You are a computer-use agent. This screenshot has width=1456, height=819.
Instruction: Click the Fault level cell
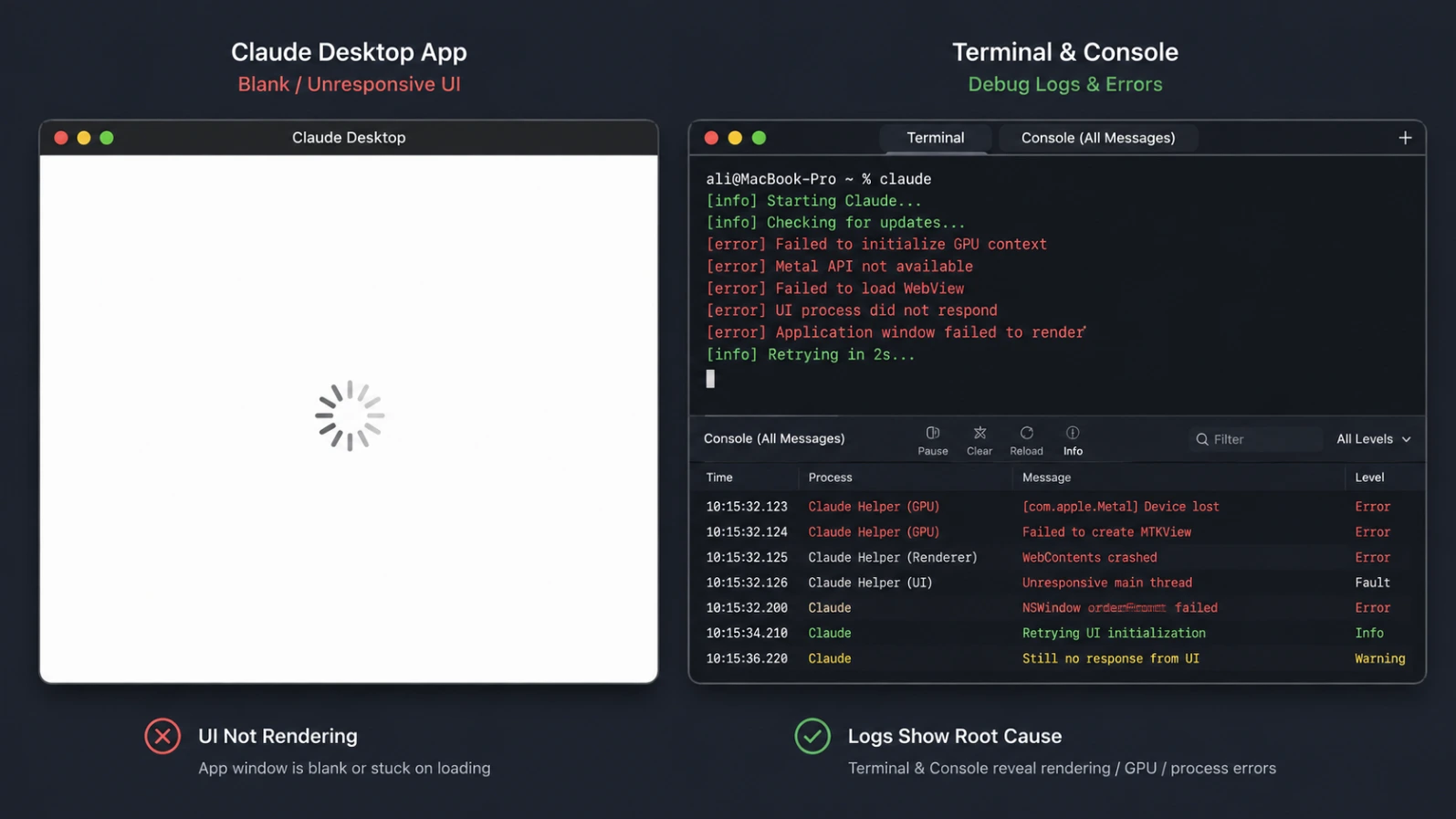[x=1372, y=583]
